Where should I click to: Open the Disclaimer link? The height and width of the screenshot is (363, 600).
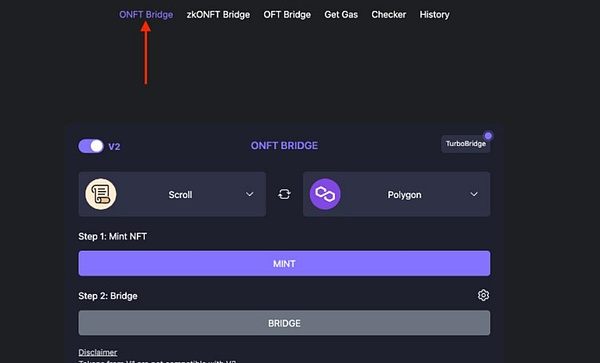pyautogui.click(x=98, y=352)
